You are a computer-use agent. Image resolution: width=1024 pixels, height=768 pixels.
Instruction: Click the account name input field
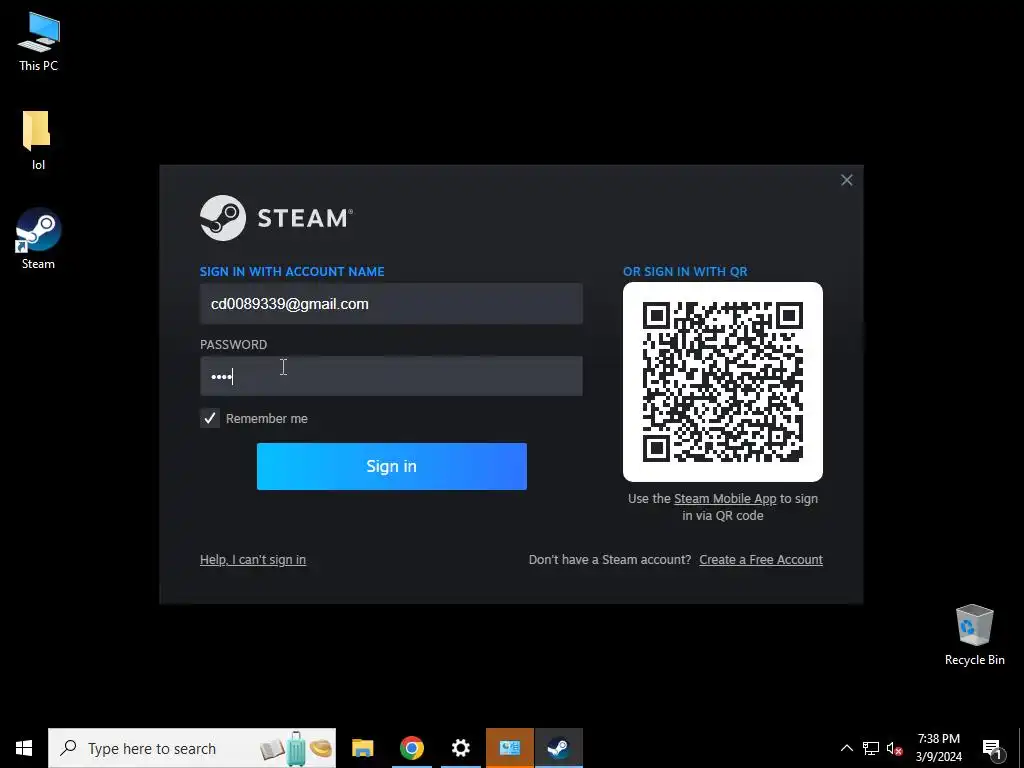pos(391,304)
